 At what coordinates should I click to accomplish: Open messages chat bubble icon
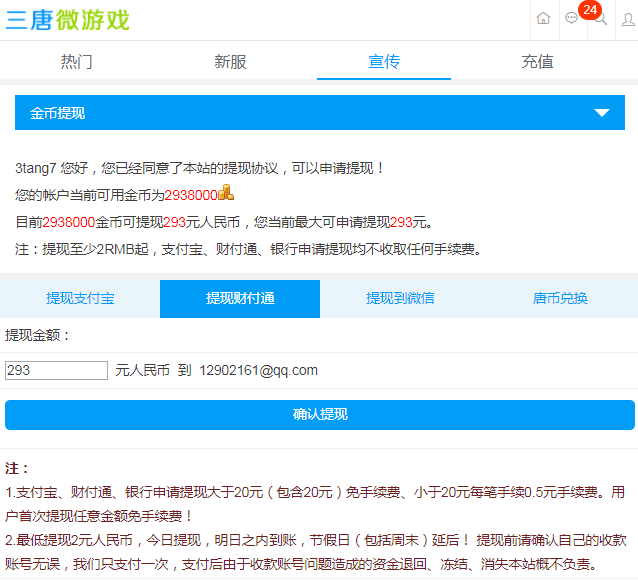[572, 19]
